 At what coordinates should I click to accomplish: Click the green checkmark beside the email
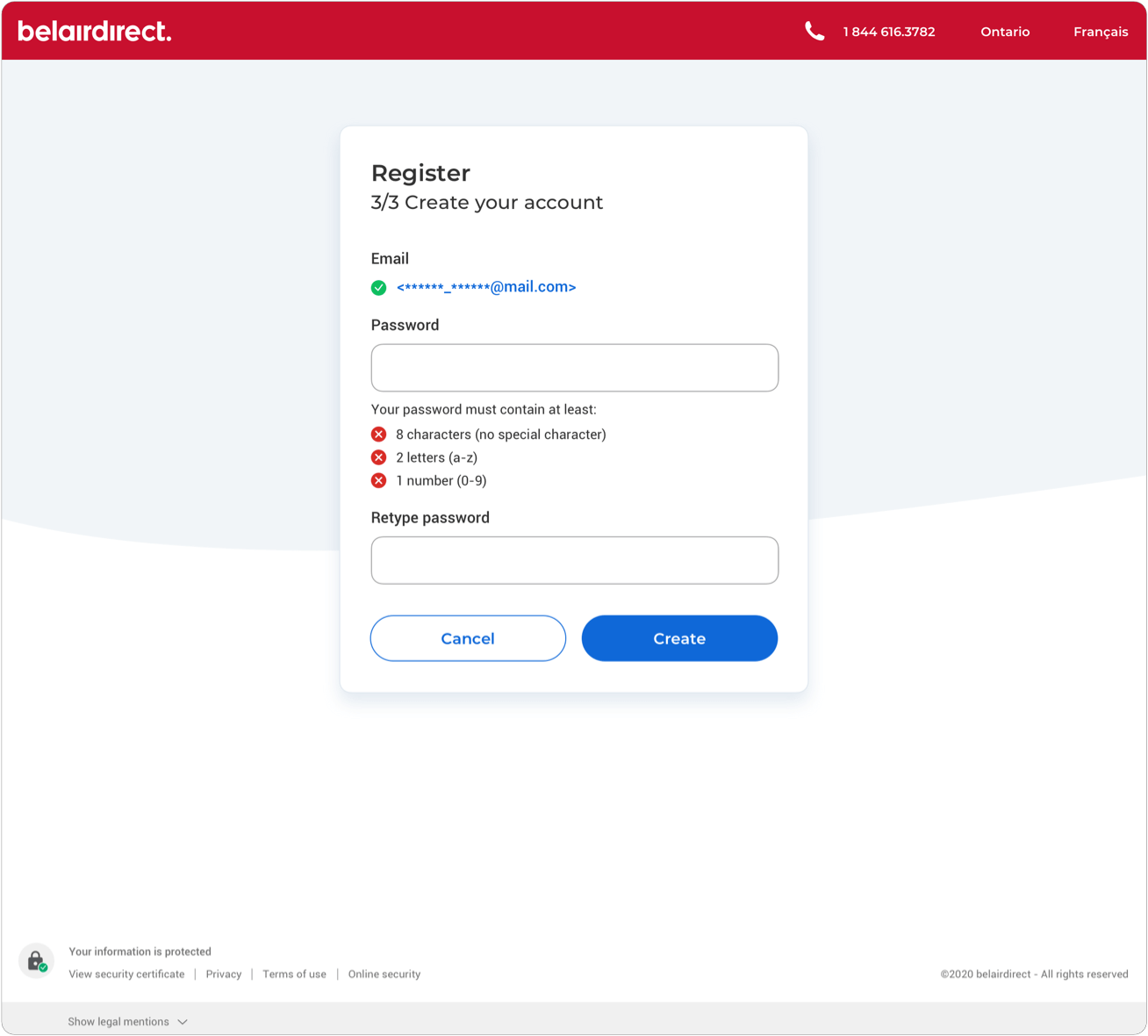tap(378, 287)
